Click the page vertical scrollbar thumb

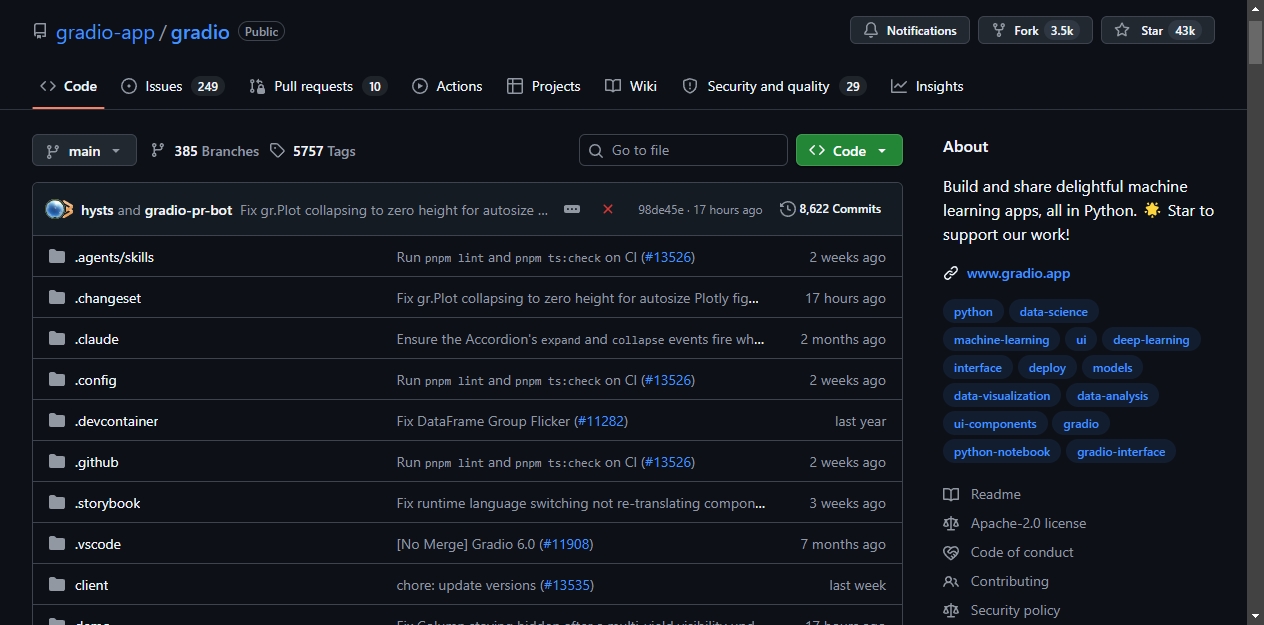pos(1255,41)
